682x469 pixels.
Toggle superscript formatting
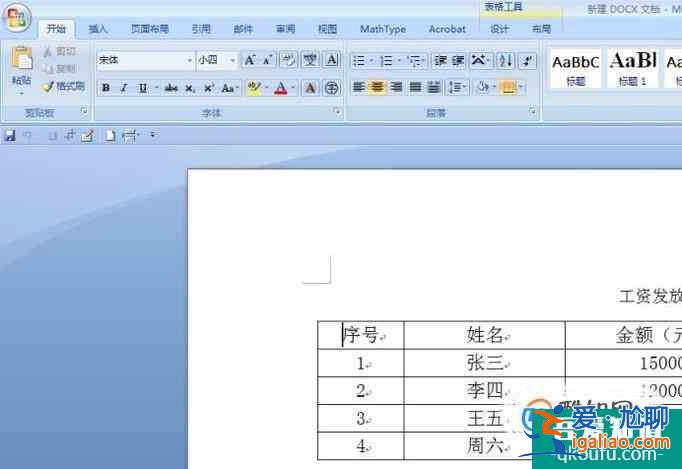(x=209, y=88)
